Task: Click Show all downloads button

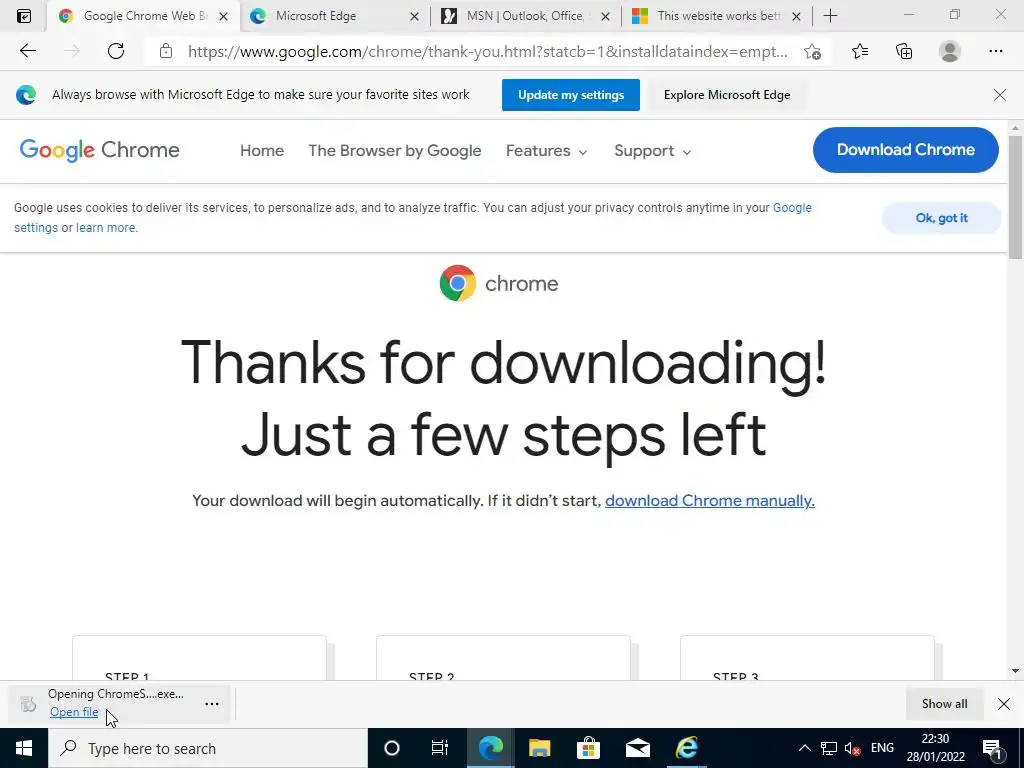Action: (944, 703)
